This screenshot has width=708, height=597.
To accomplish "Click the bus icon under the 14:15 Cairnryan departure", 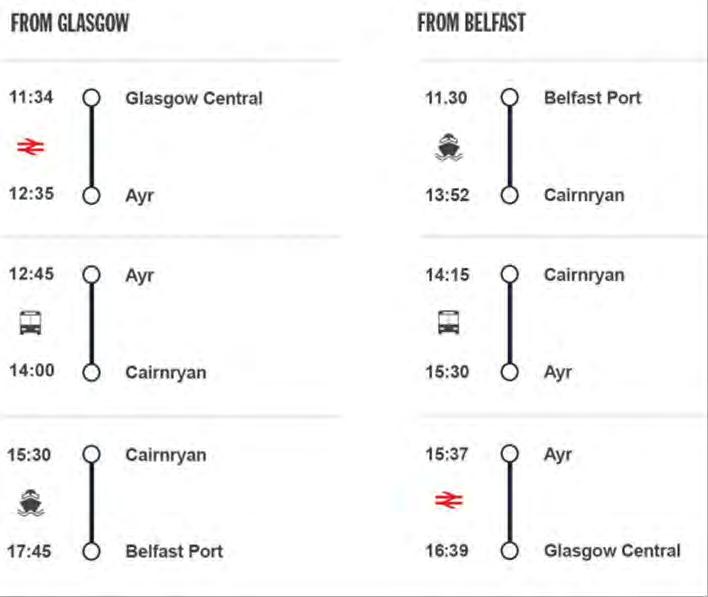I will click(x=449, y=322).
